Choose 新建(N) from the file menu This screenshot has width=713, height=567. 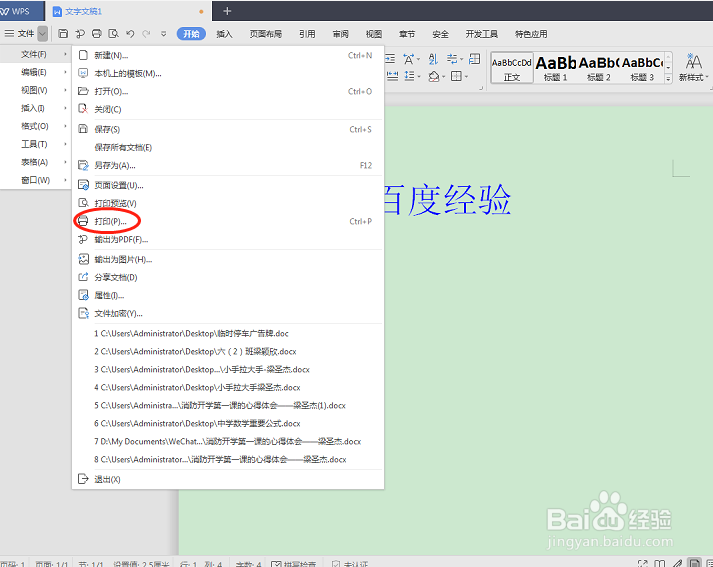[x=227, y=55]
